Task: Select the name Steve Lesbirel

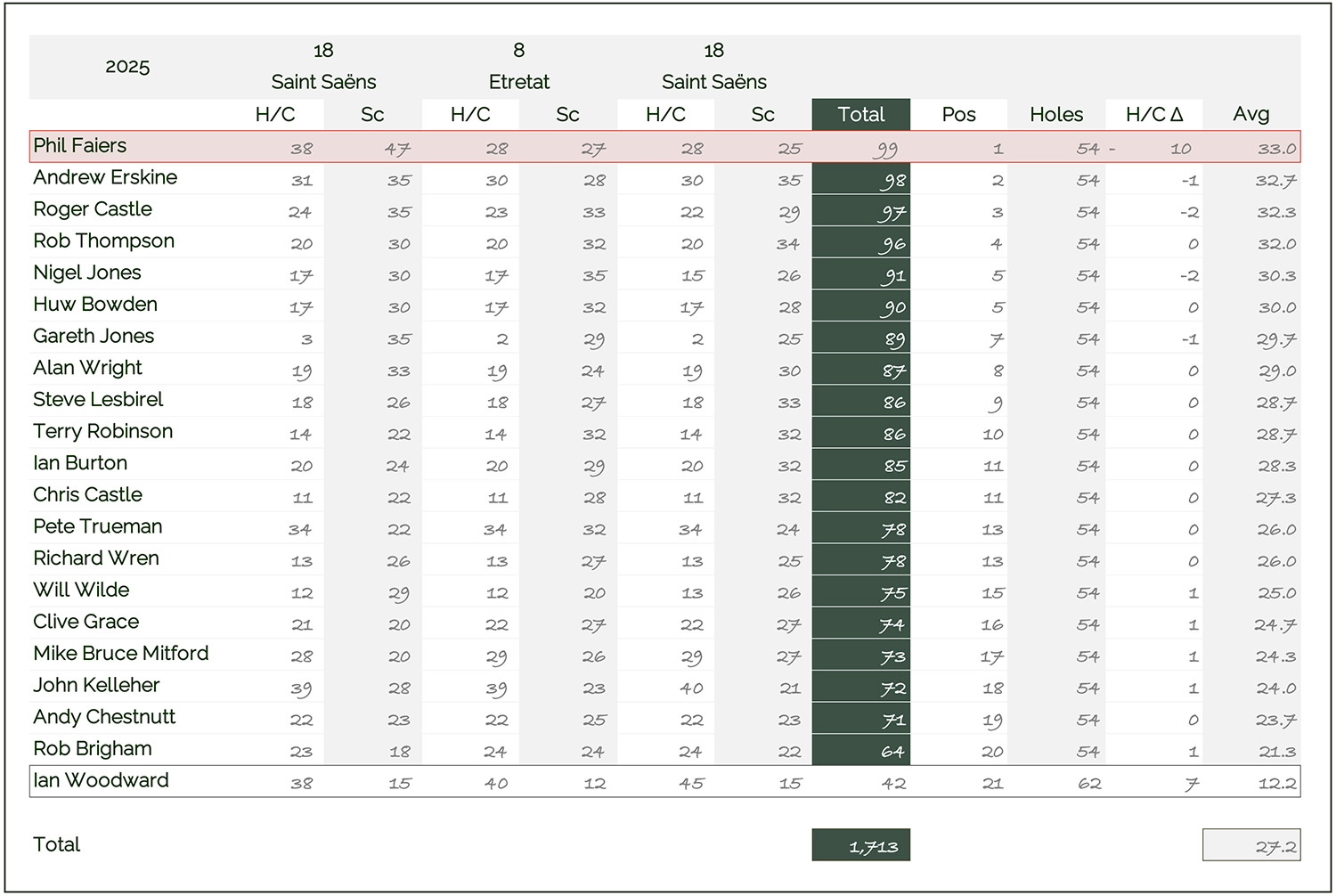Action: [x=98, y=399]
